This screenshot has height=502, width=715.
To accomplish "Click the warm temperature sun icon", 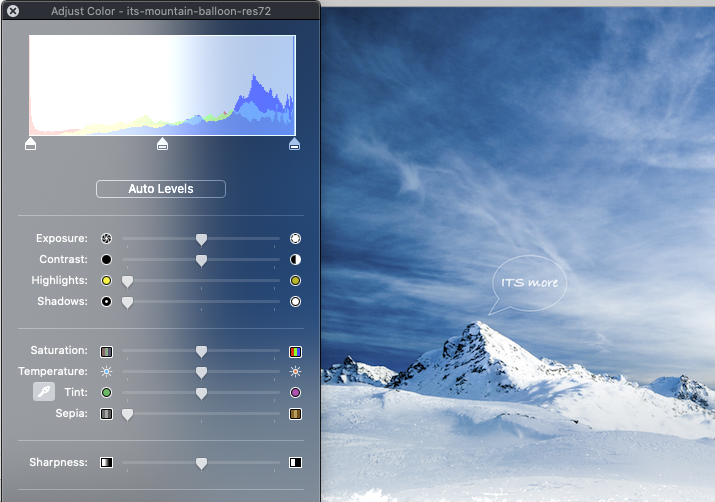I will pyautogui.click(x=295, y=372).
